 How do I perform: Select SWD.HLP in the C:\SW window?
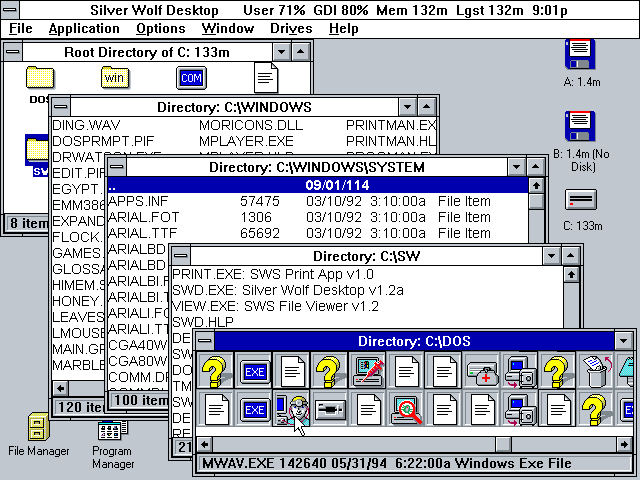(x=203, y=322)
